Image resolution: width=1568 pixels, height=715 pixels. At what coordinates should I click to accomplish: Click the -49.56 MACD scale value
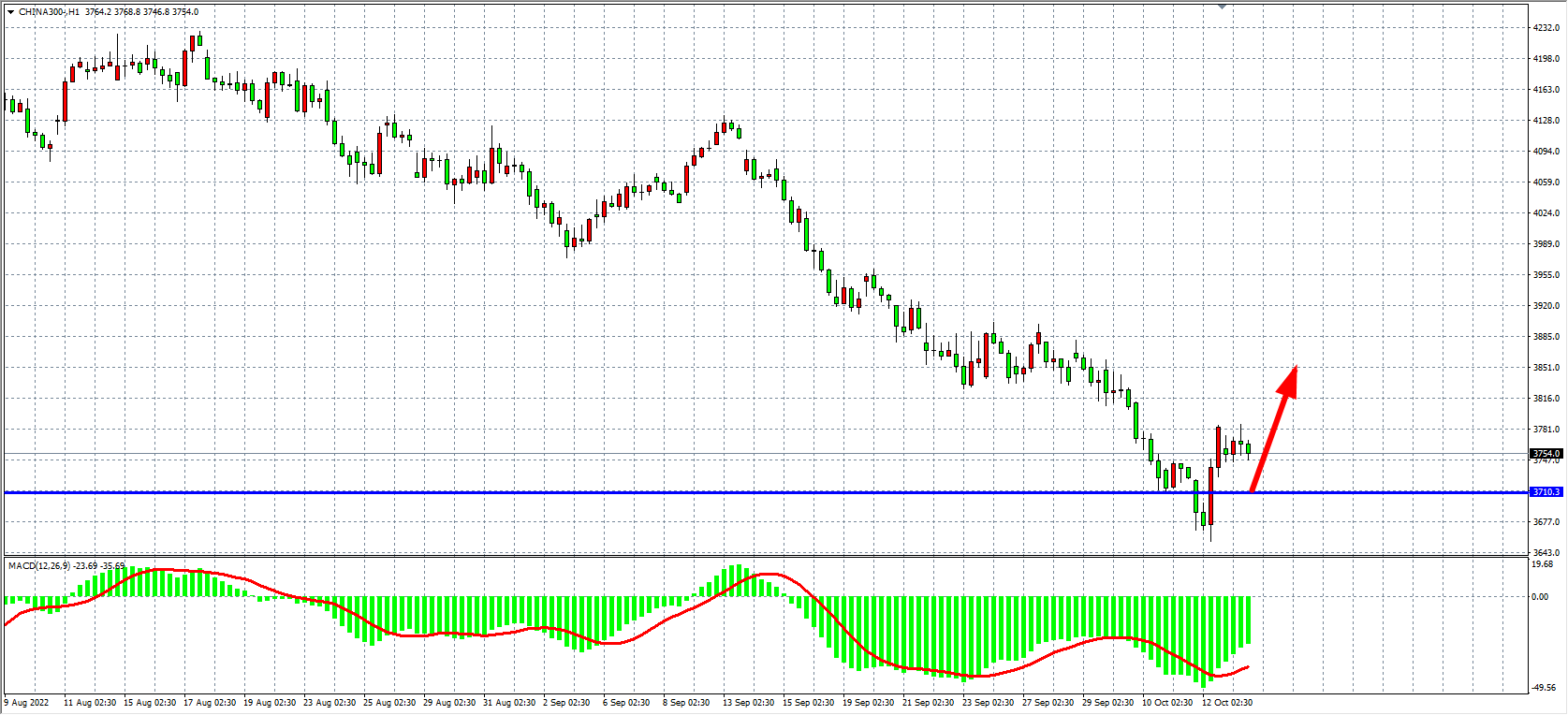point(1543,688)
